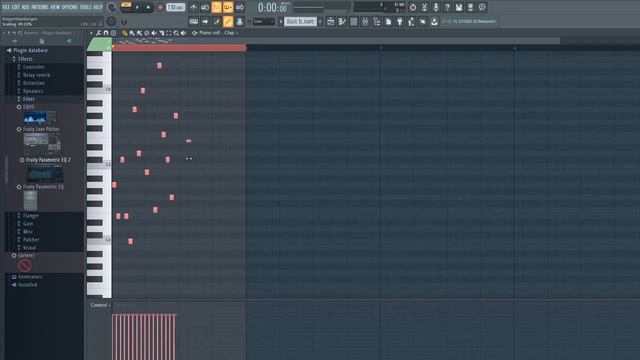The image size is (640, 360).
Task: Open the Browser view icon
Action: click(x=376, y=21)
